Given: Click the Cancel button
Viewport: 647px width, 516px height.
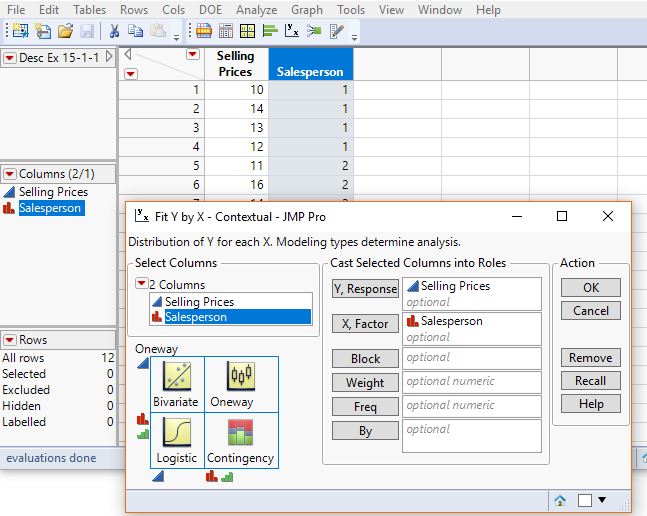Looking at the screenshot, I should coord(590,311).
